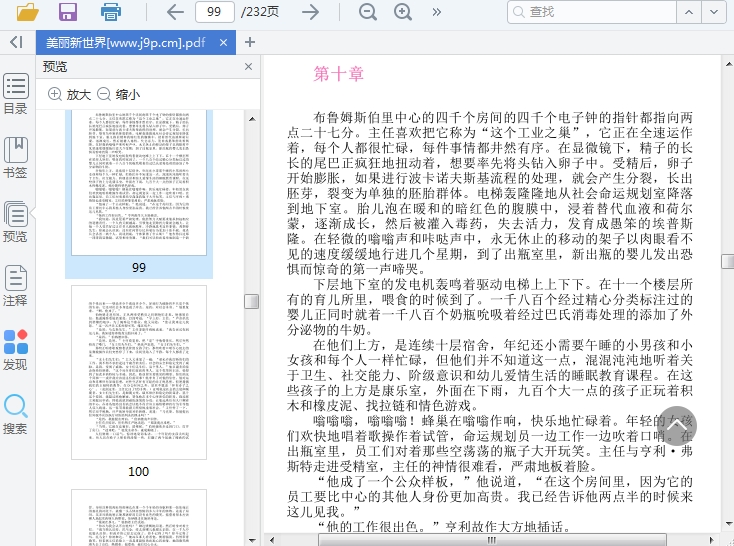Switch to the 美丽新世界 PDF tab
Viewport: 734px width, 546px height.
[x=126, y=42]
